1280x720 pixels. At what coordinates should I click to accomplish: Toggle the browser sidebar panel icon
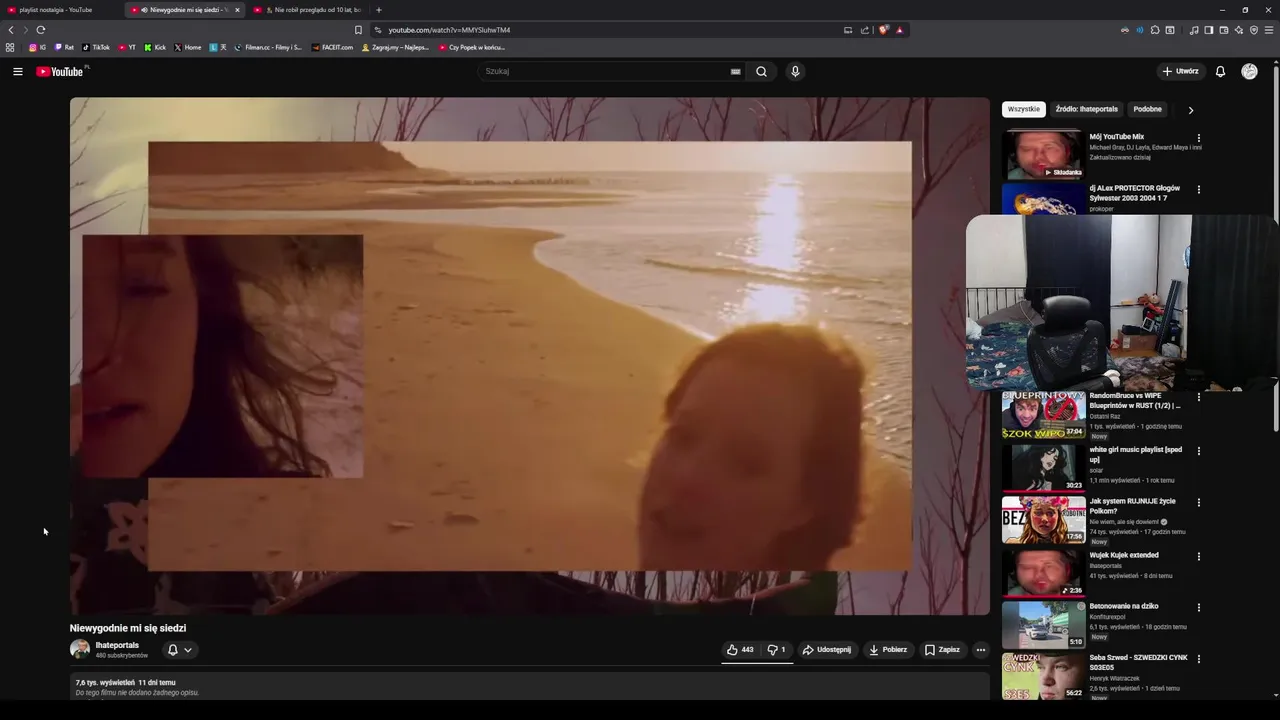click(x=1209, y=30)
